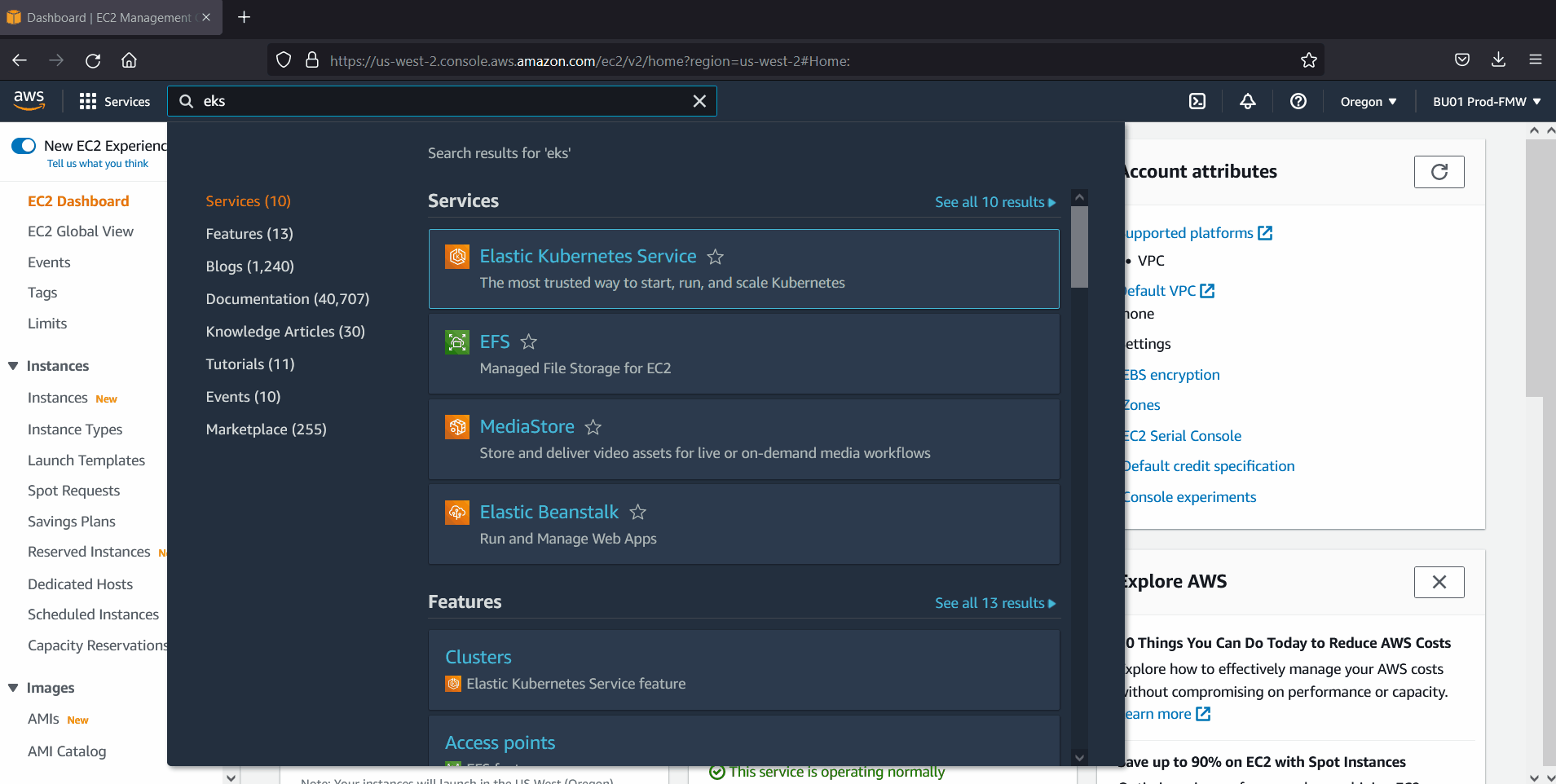The width and height of the screenshot is (1556, 784).
Task: Open the Help question mark icon
Action: pos(1298,101)
